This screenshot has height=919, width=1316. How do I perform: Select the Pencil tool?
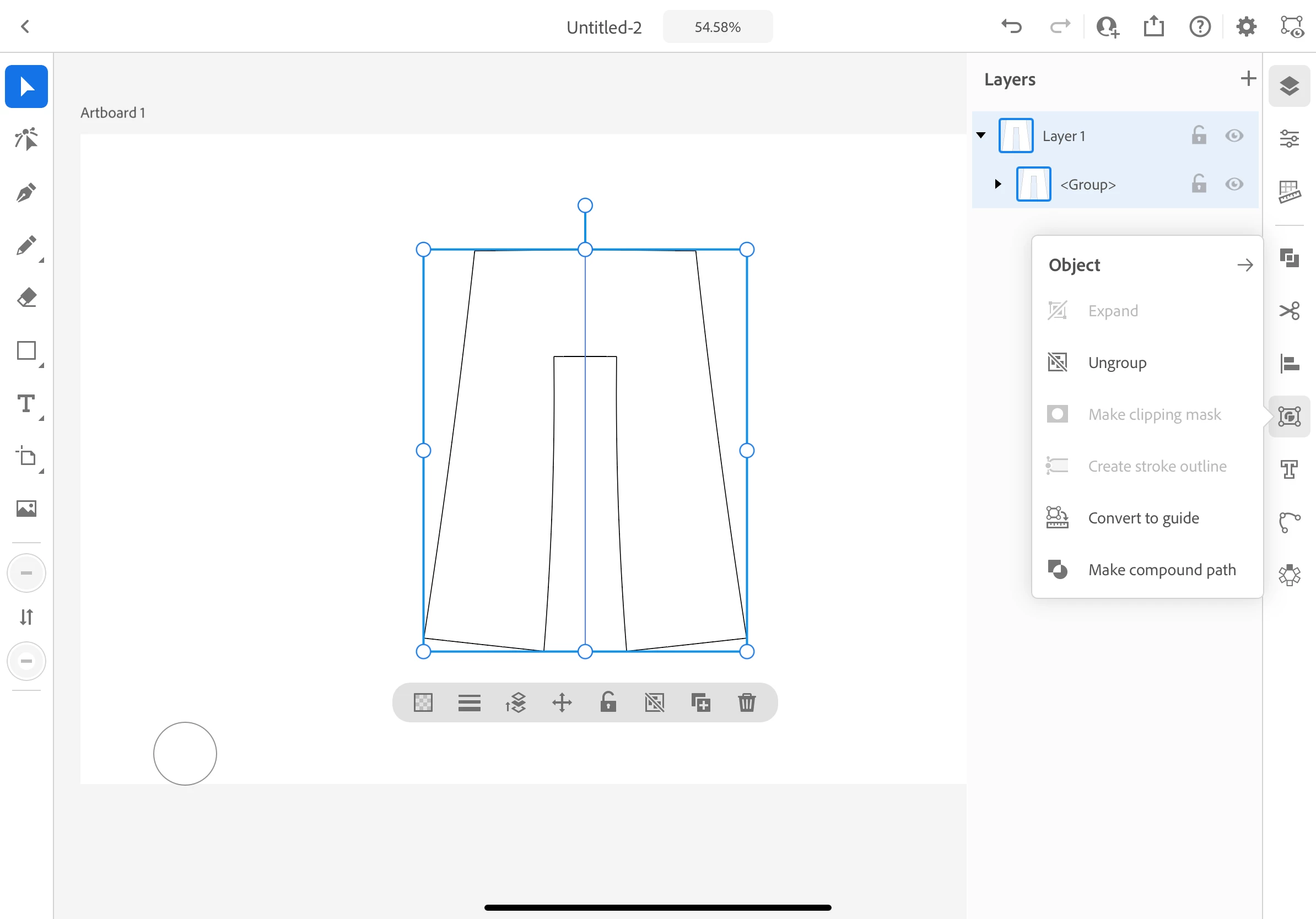pyautogui.click(x=26, y=246)
